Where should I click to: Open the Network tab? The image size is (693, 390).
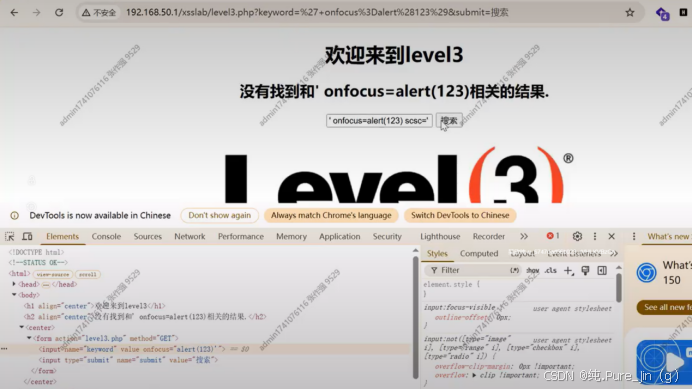[x=190, y=237]
